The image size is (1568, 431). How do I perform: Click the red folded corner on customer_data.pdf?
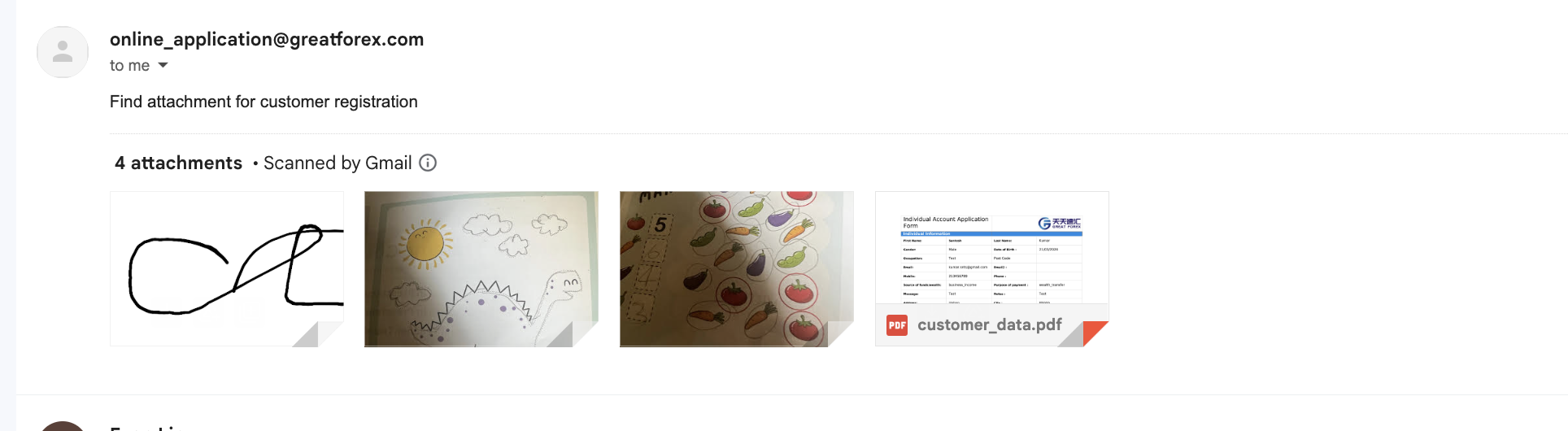point(1095,333)
